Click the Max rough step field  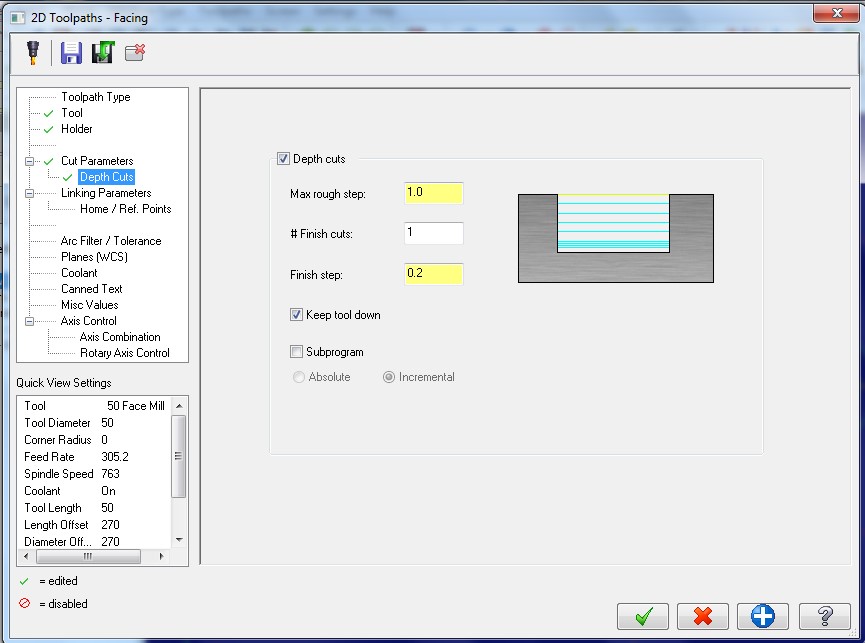click(434, 193)
